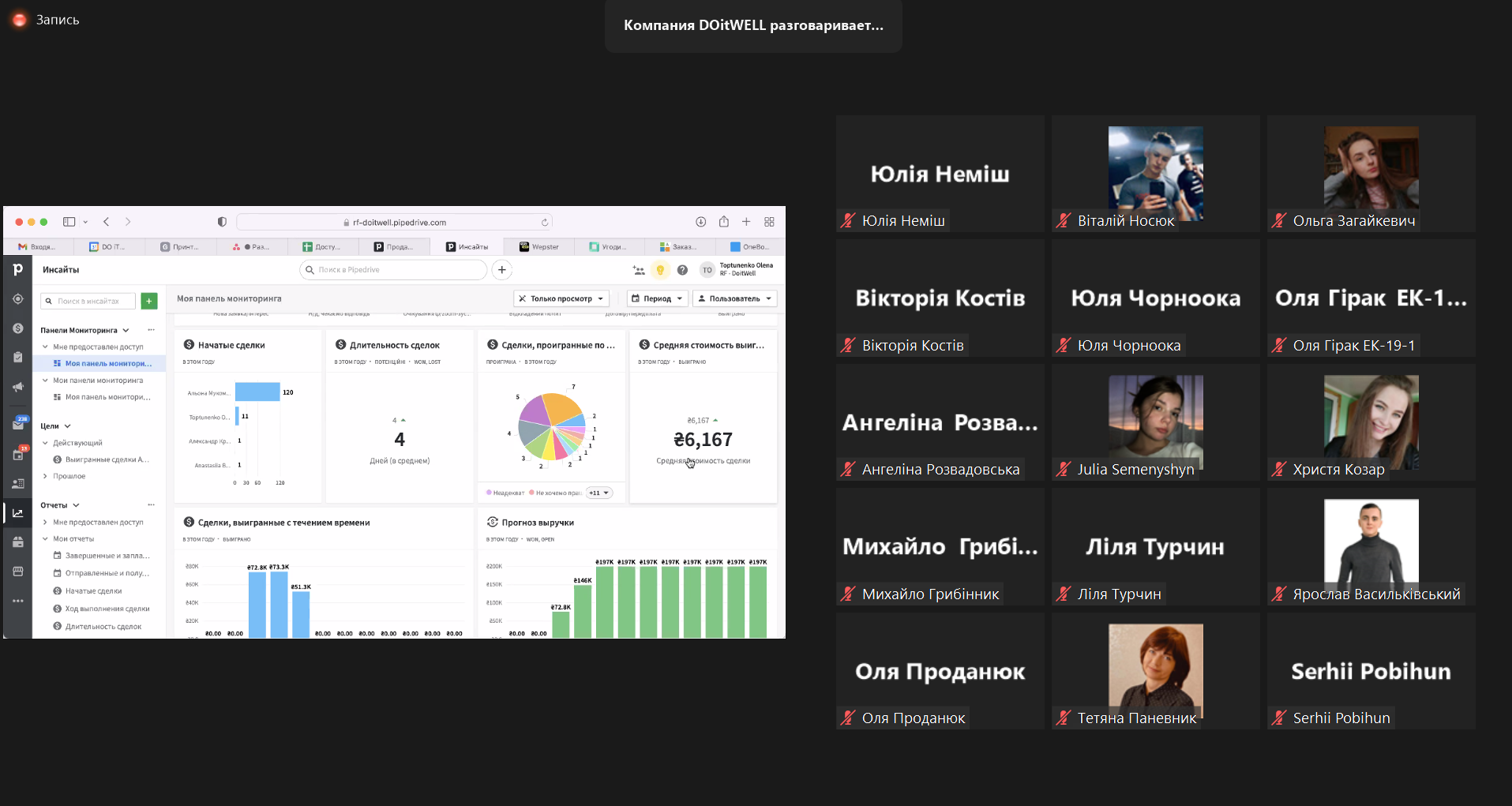
Task: Click the invite users icon
Action: pyautogui.click(x=638, y=270)
